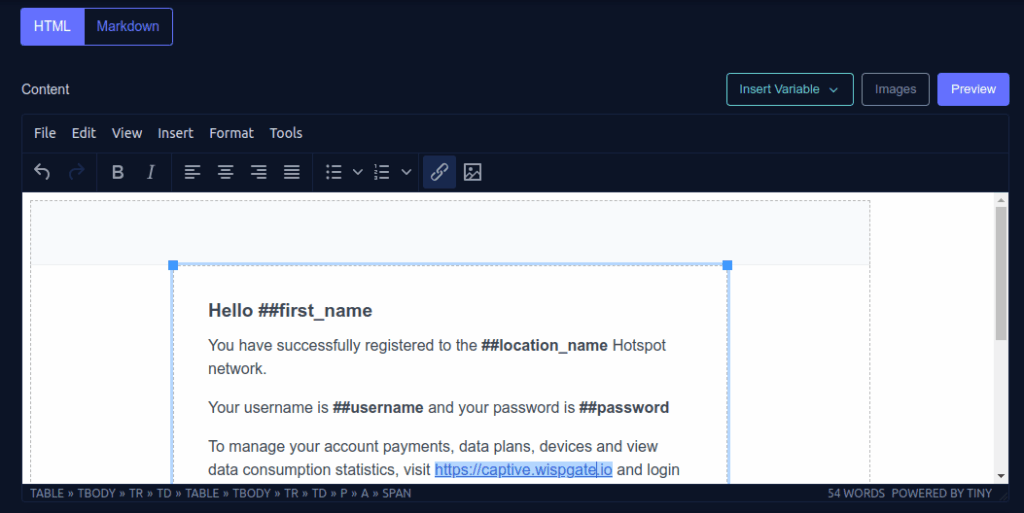This screenshot has height=513, width=1024.
Task: Open the insert/edit link tool
Action: pos(439,172)
